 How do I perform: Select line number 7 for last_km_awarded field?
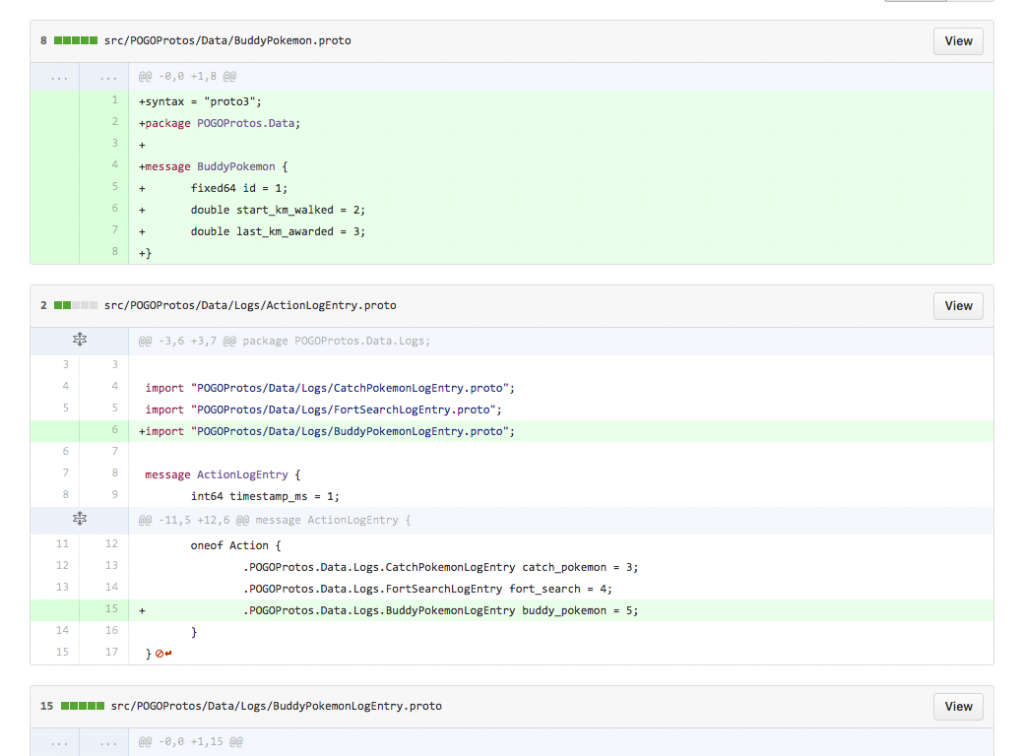tap(114, 231)
